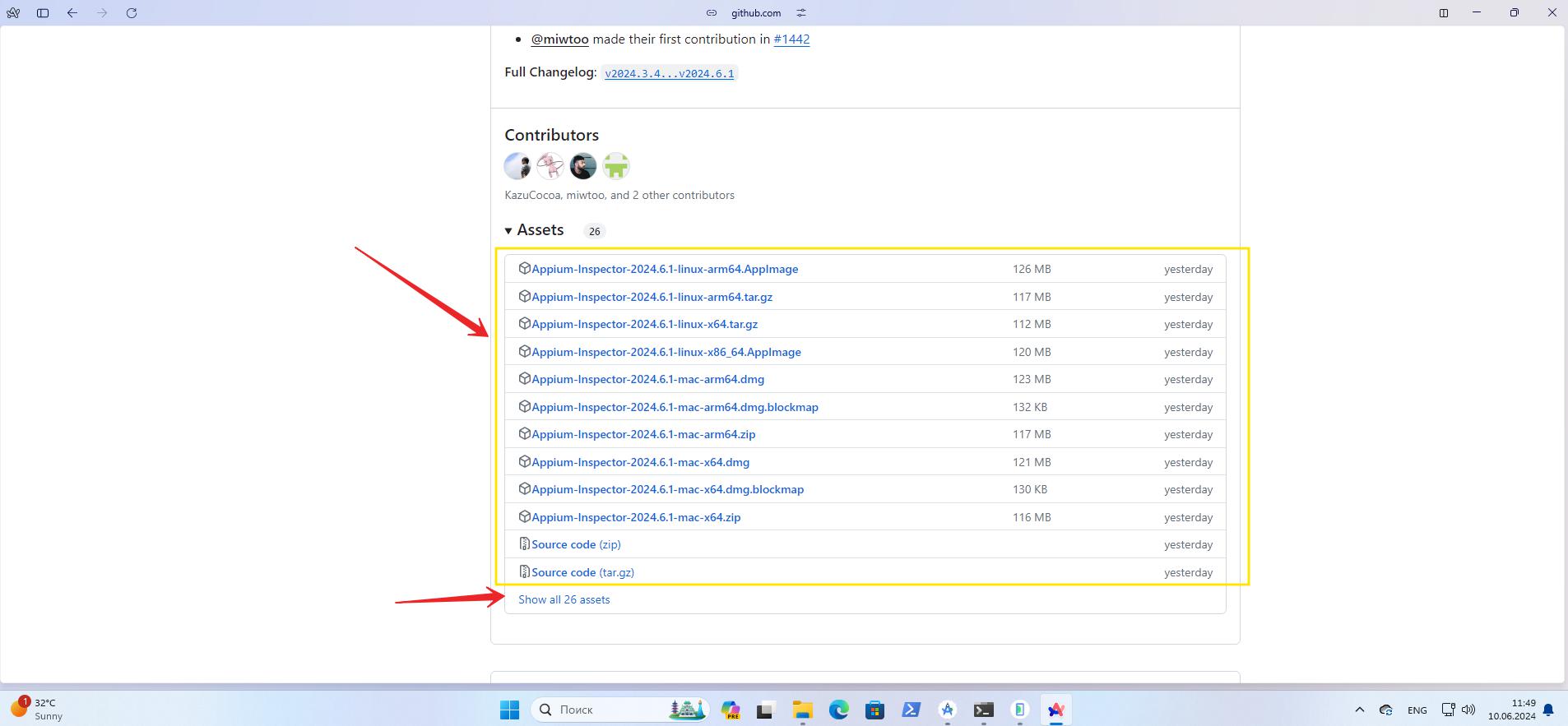This screenshot has height=726, width=1568.
Task: Click the 126 MB size text
Action: 1032,269
